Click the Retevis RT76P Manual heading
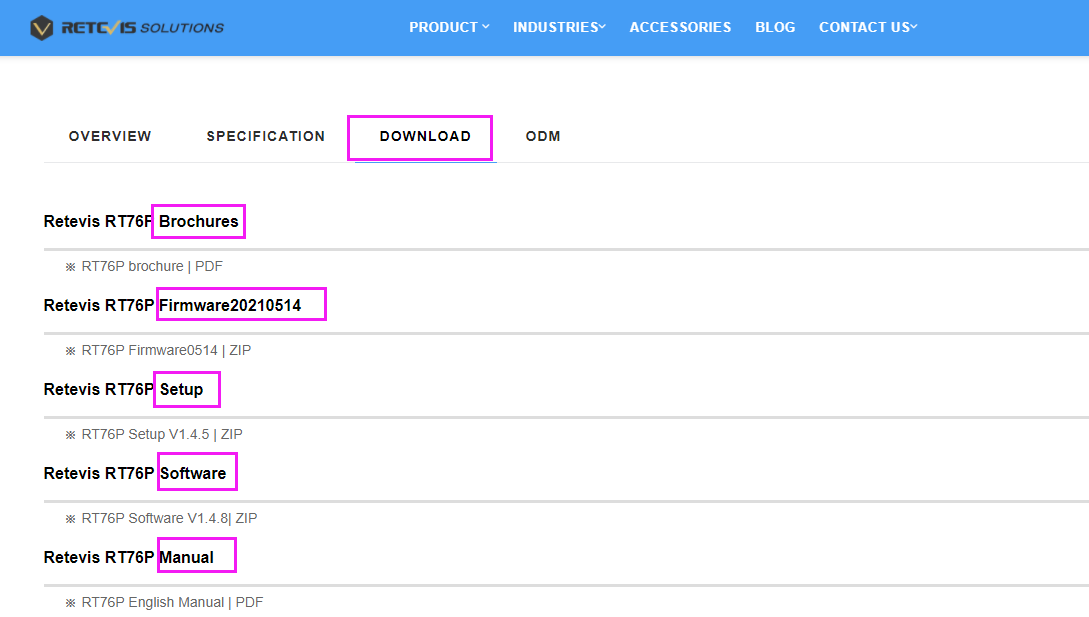This screenshot has height=617, width=1089. 128,558
